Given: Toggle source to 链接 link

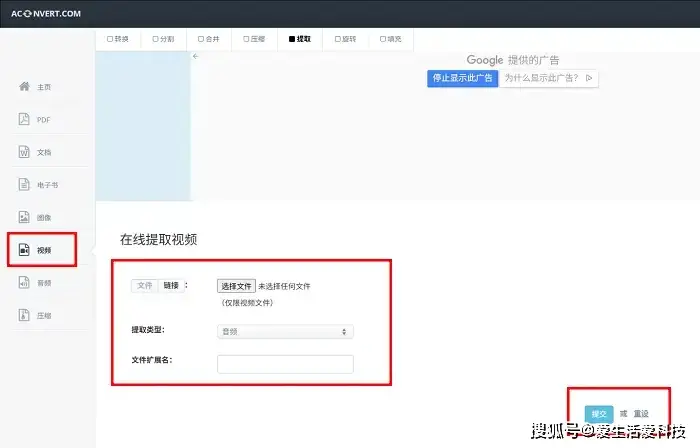Looking at the screenshot, I should pyautogui.click(x=171, y=286).
